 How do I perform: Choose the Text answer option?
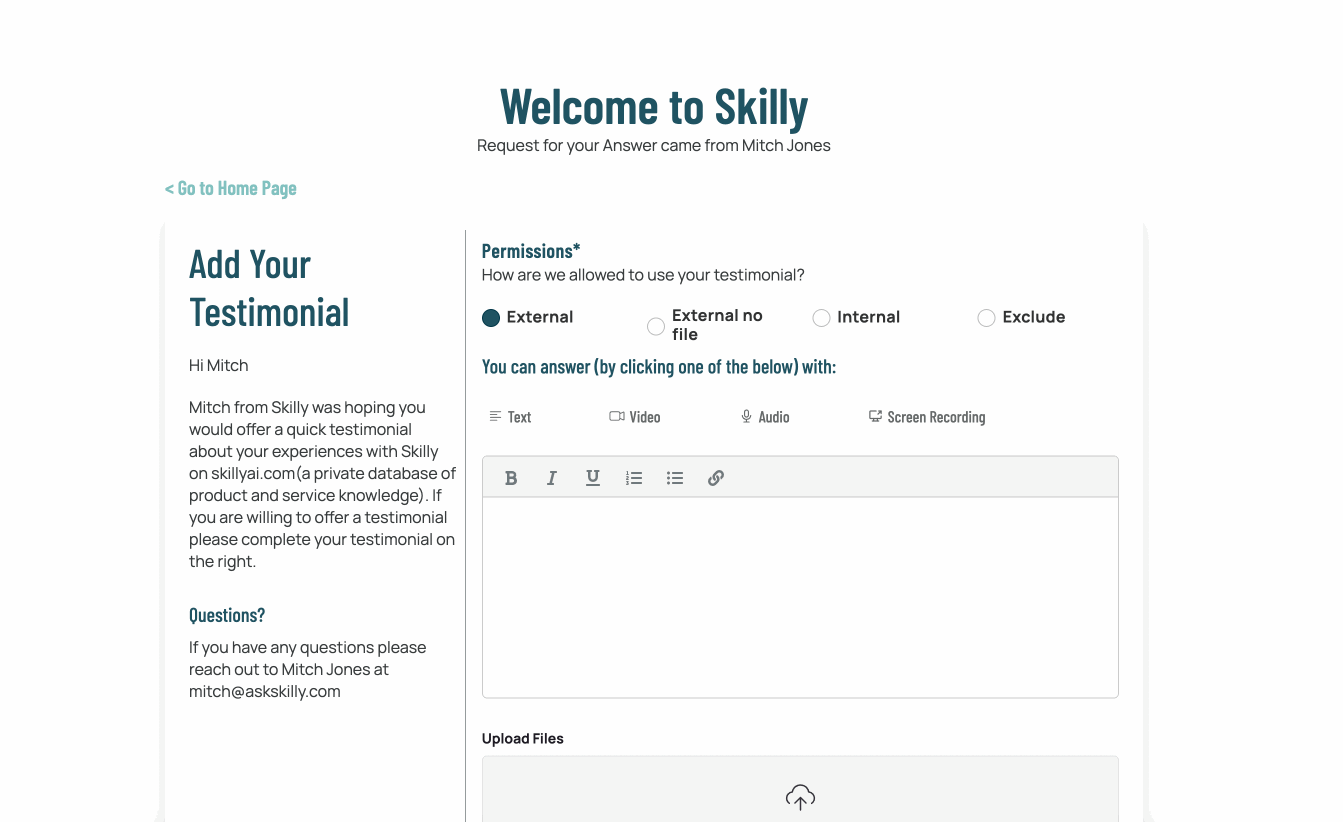pyautogui.click(x=510, y=417)
